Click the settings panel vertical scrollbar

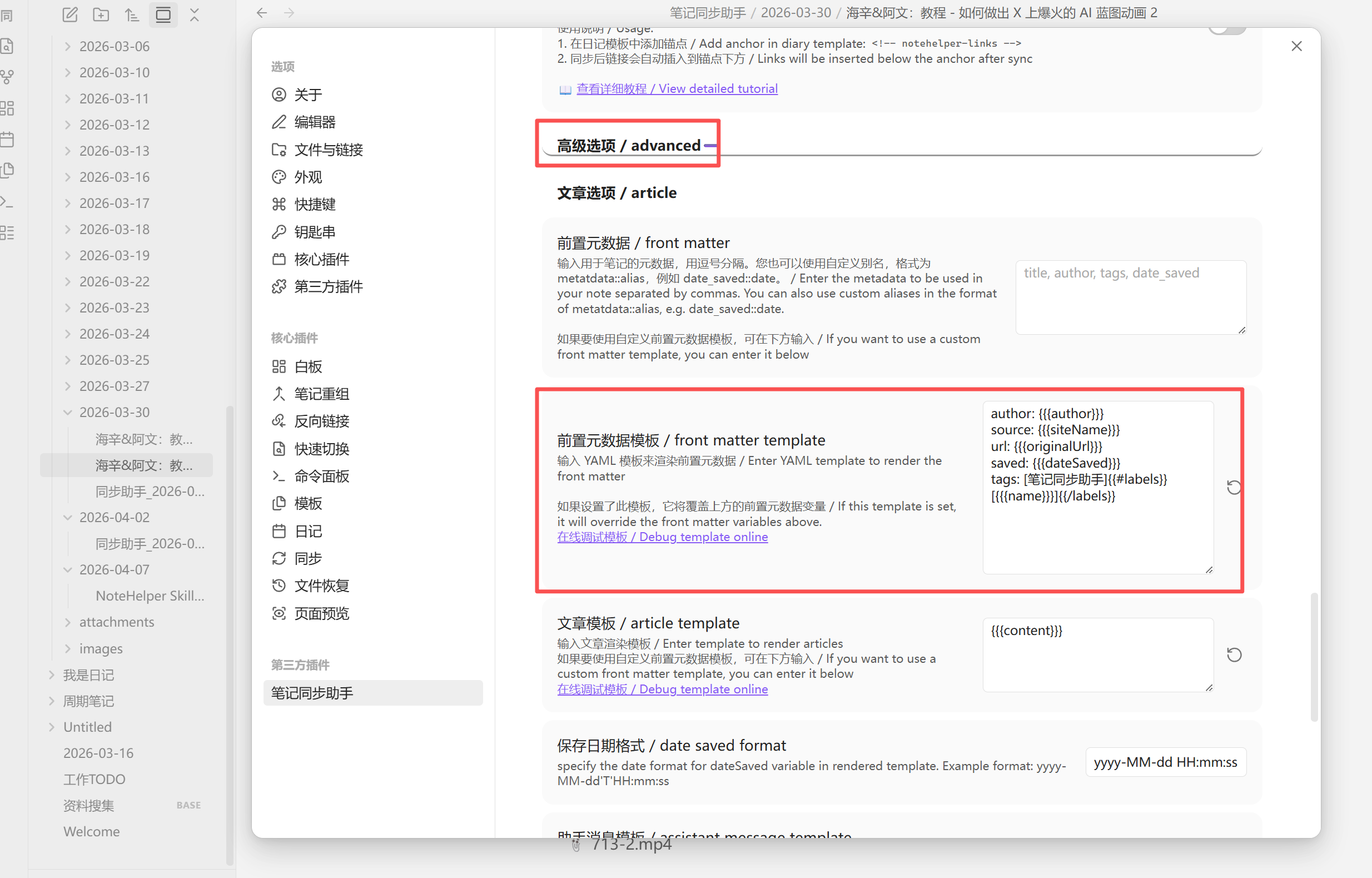pyautogui.click(x=1314, y=657)
